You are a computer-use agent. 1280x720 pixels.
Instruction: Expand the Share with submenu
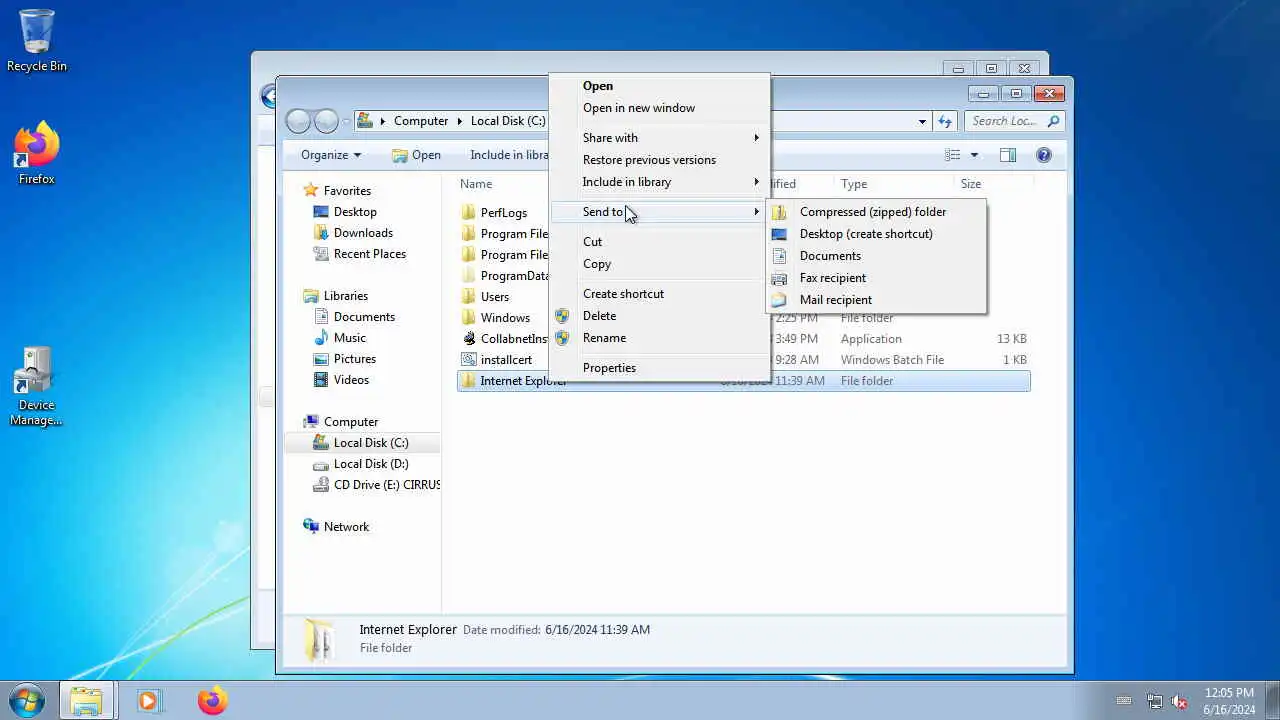click(659, 138)
